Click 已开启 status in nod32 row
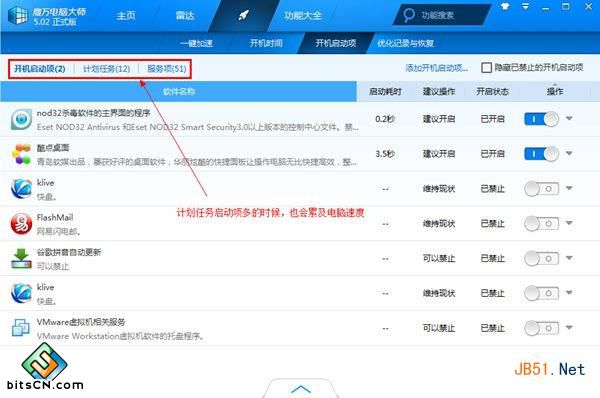600x398 pixels. 492,119
